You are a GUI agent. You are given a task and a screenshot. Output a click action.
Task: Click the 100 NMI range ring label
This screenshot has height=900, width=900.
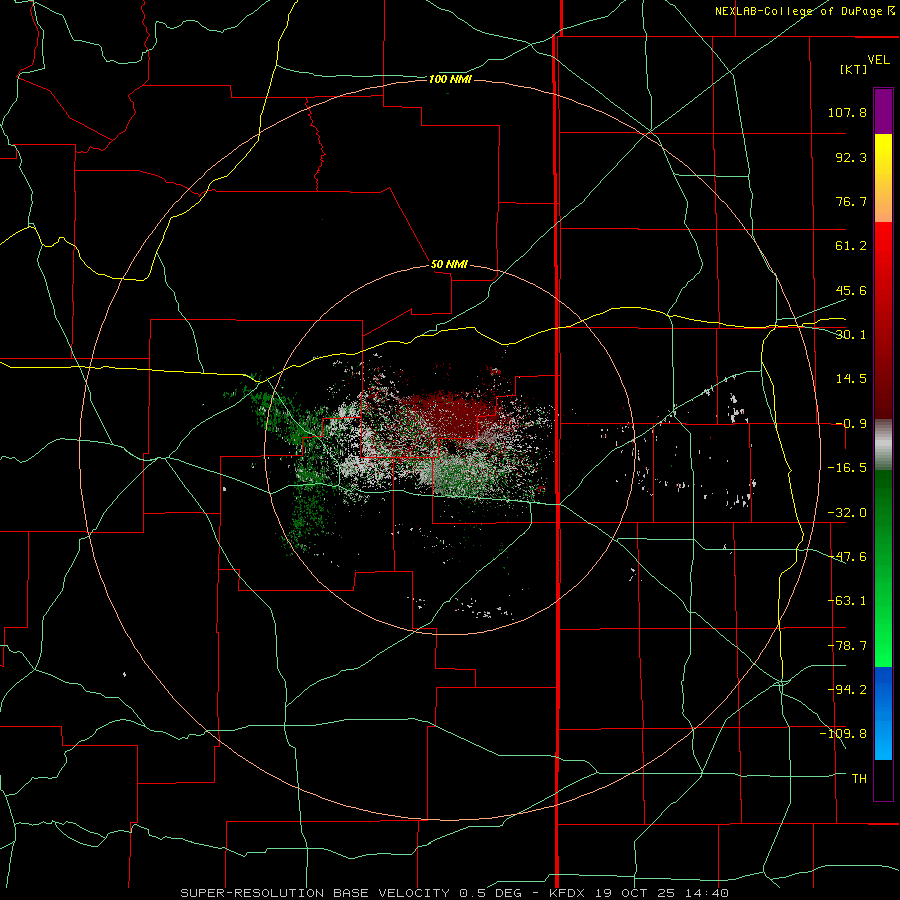450,79
